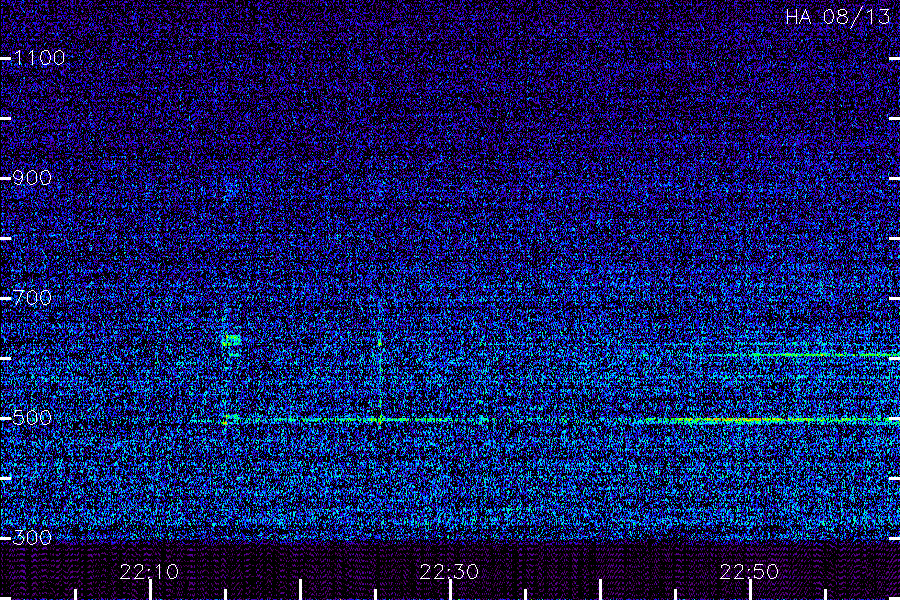Click the 22:30 time label
900x600 pixels.
point(449,572)
